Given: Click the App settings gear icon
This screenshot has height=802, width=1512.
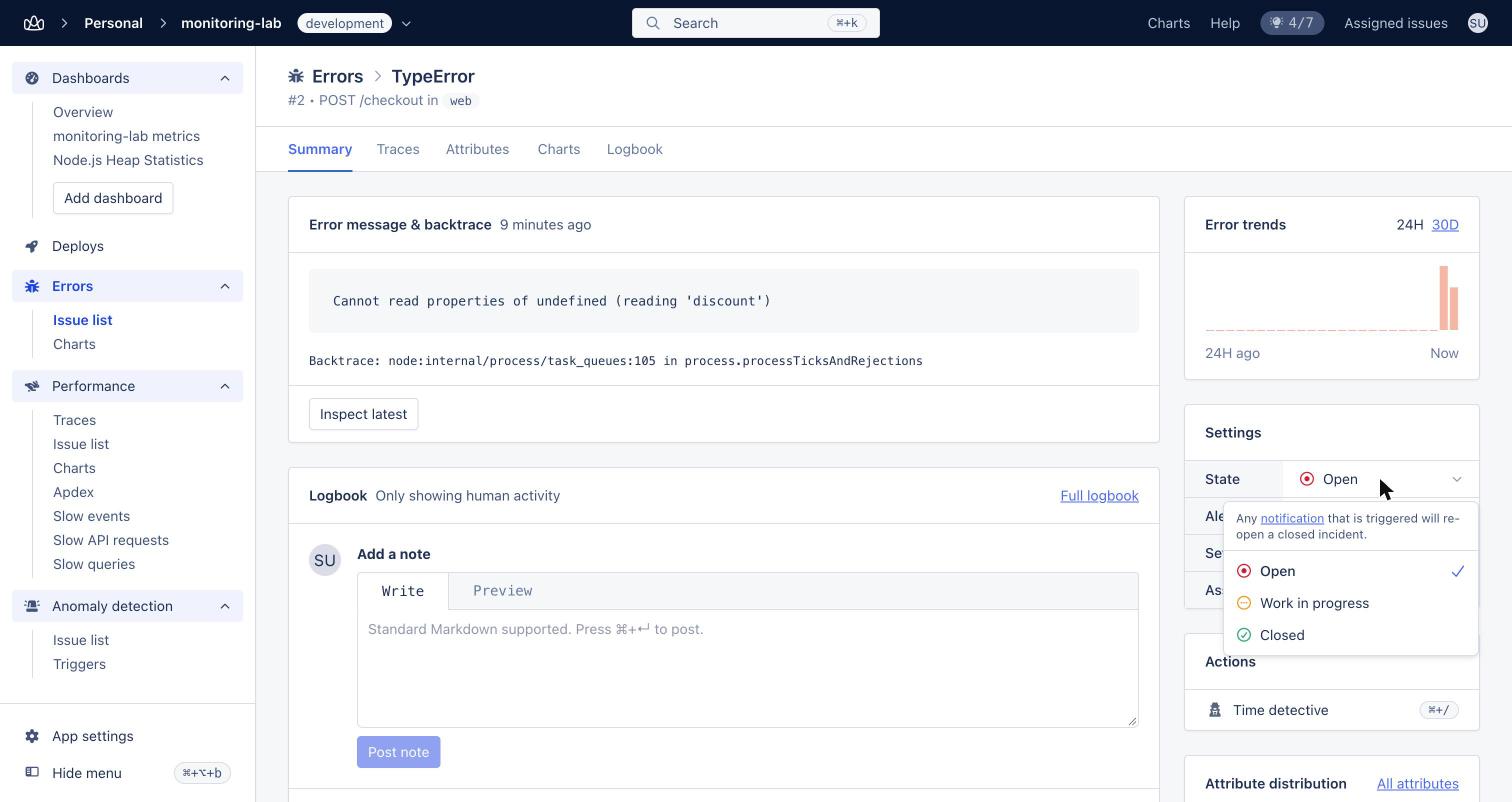Looking at the screenshot, I should (32, 736).
